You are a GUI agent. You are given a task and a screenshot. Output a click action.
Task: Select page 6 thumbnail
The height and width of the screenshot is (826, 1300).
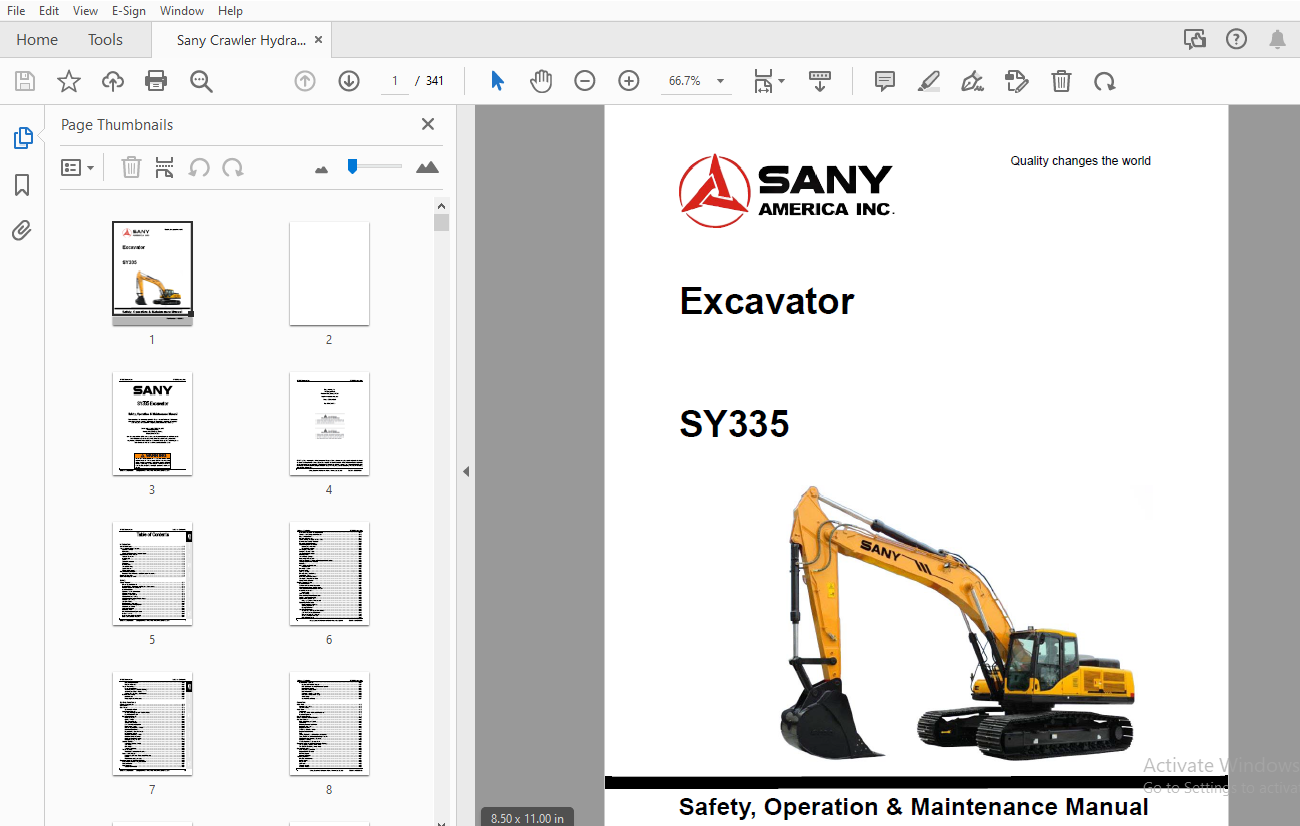pyautogui.click(x=329, y=574)
